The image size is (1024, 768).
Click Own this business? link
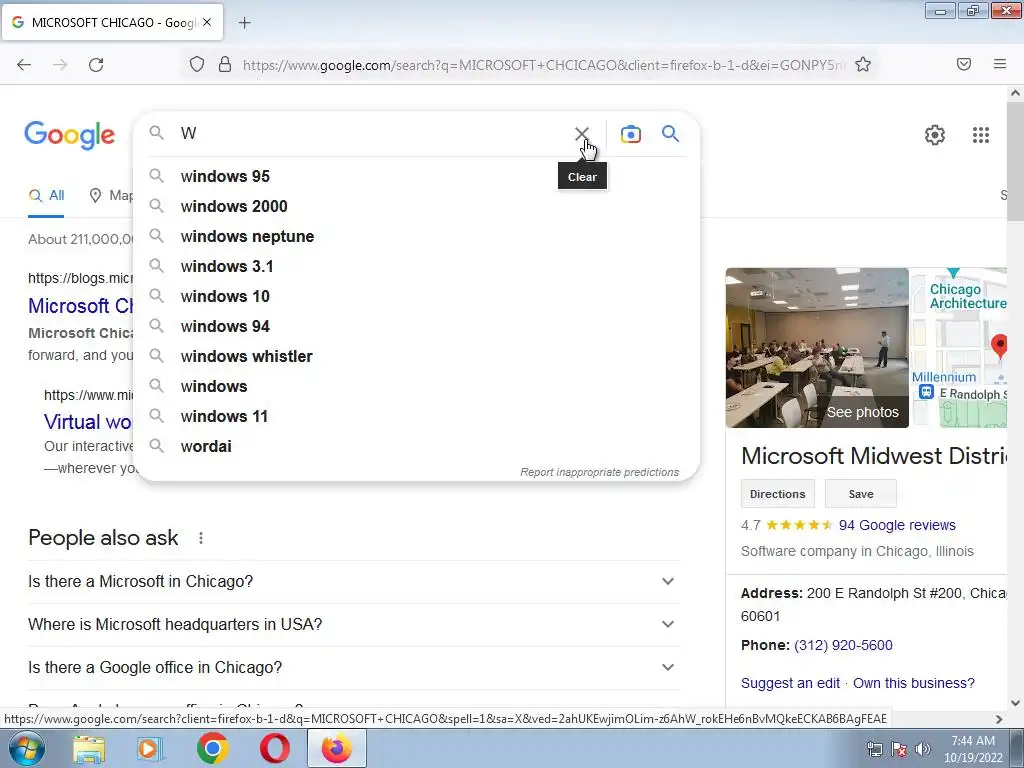(914, 683)
